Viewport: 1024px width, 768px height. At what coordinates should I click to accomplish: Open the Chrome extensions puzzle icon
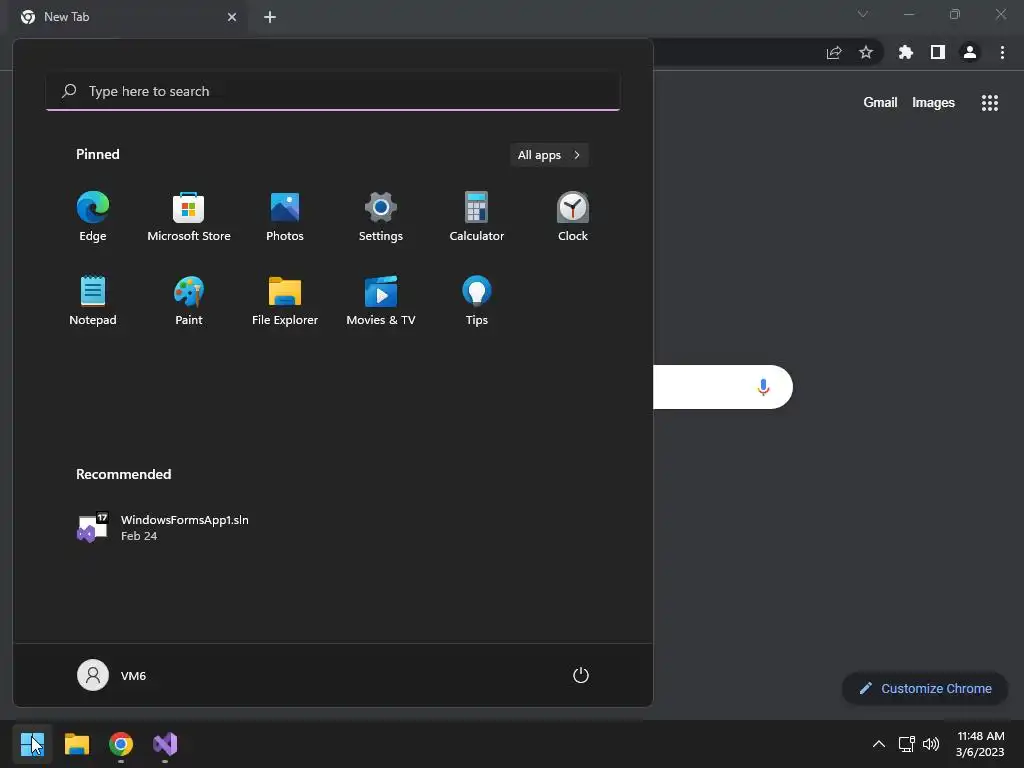906,52
